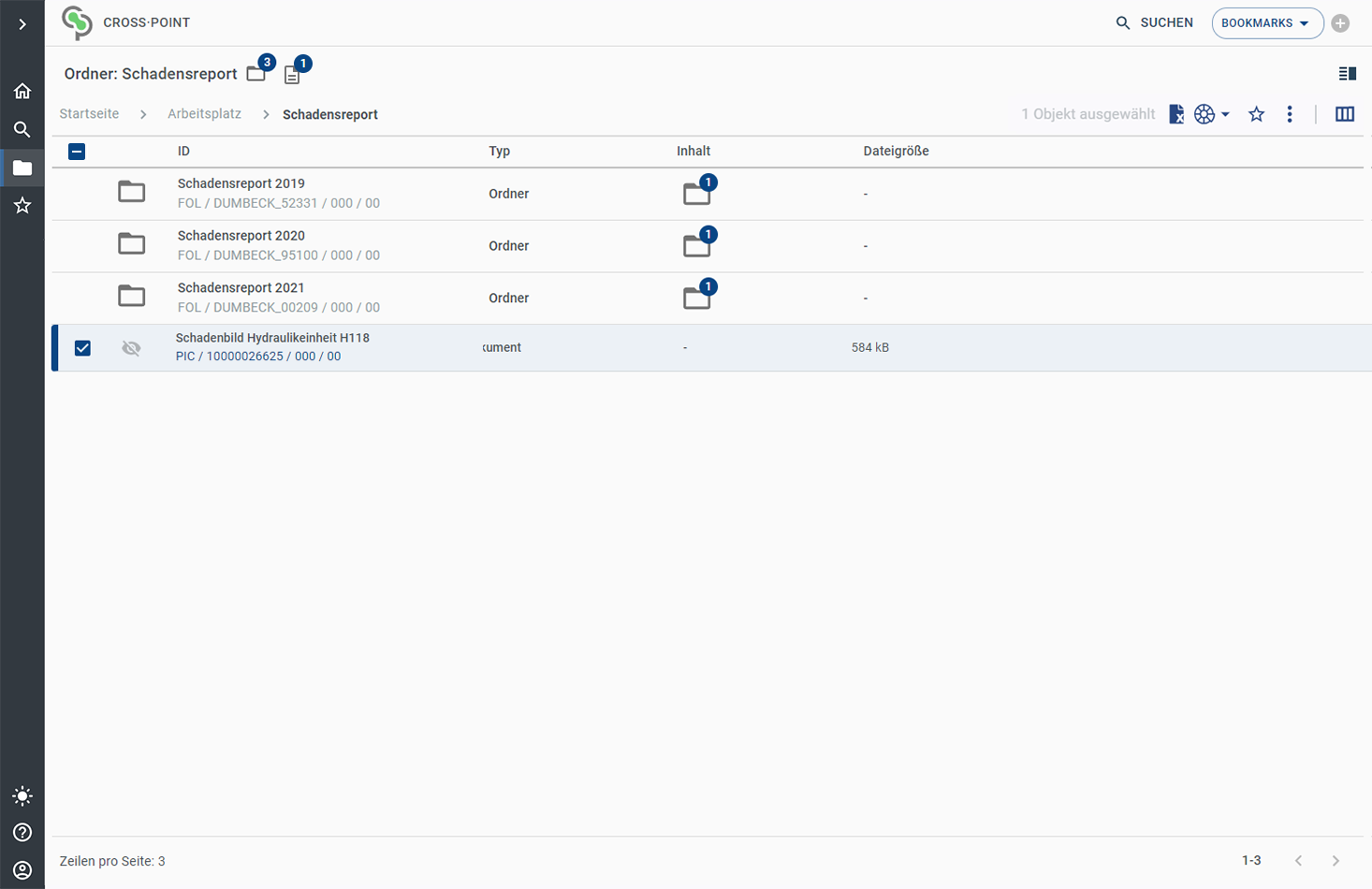Open the help question mark icon
Image resolution: width=1372 pixels, height=889 pixels.
tap(22, 833)
